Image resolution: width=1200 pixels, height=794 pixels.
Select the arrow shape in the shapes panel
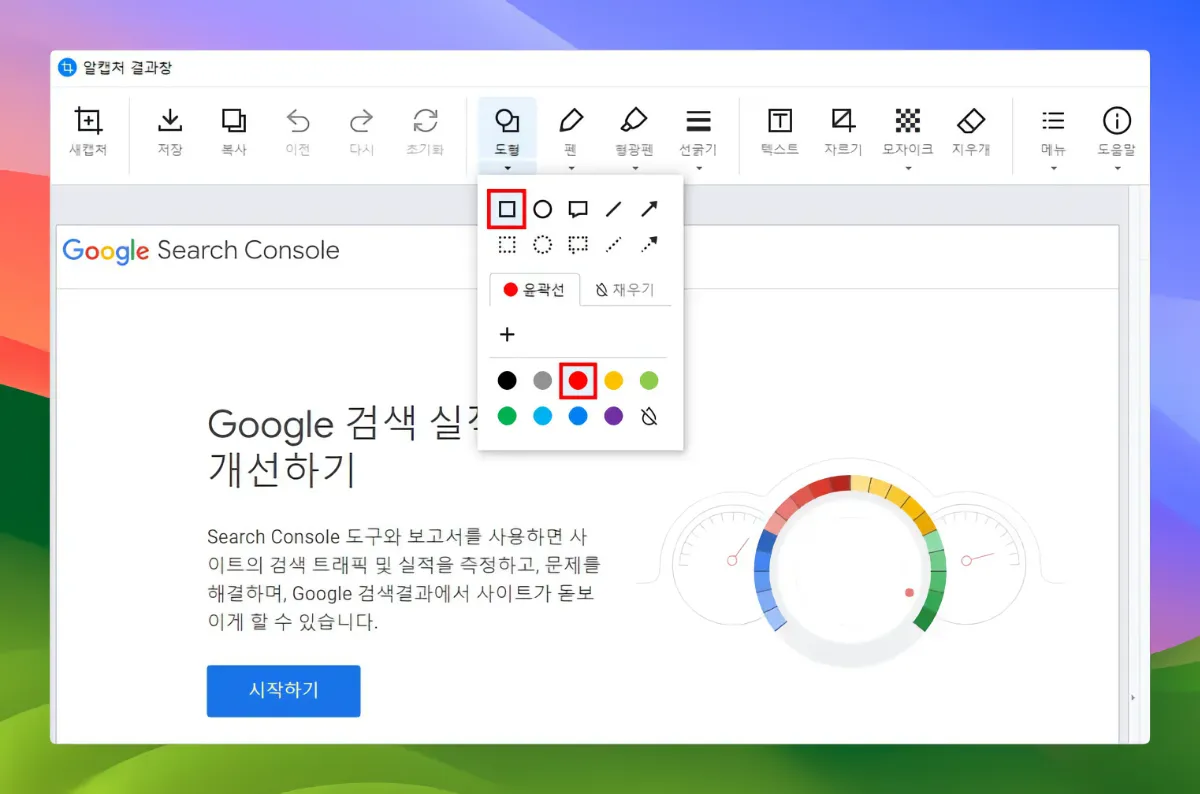[x=649, y=209]
